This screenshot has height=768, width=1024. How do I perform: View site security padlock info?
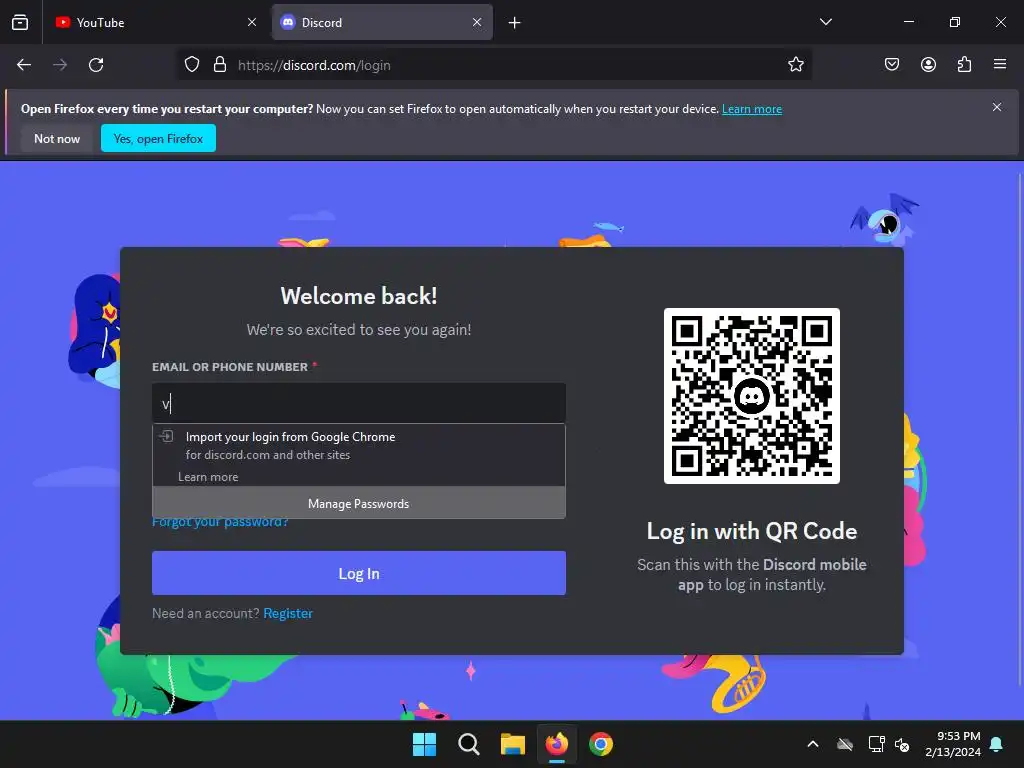(220, 65)
